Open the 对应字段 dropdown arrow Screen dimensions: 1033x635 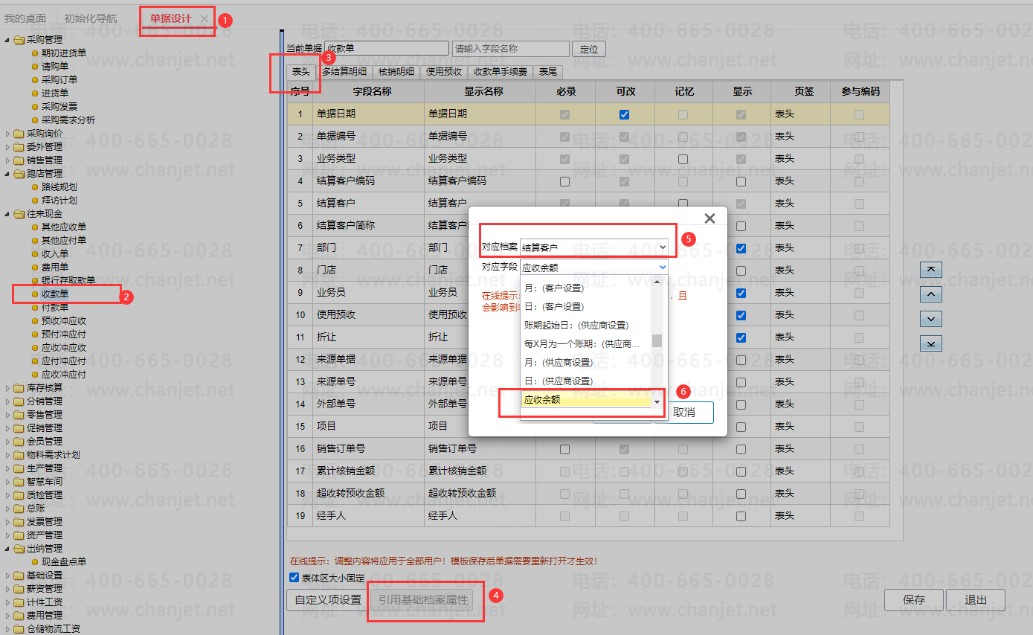pyautogui.click(x=663, y=267)
